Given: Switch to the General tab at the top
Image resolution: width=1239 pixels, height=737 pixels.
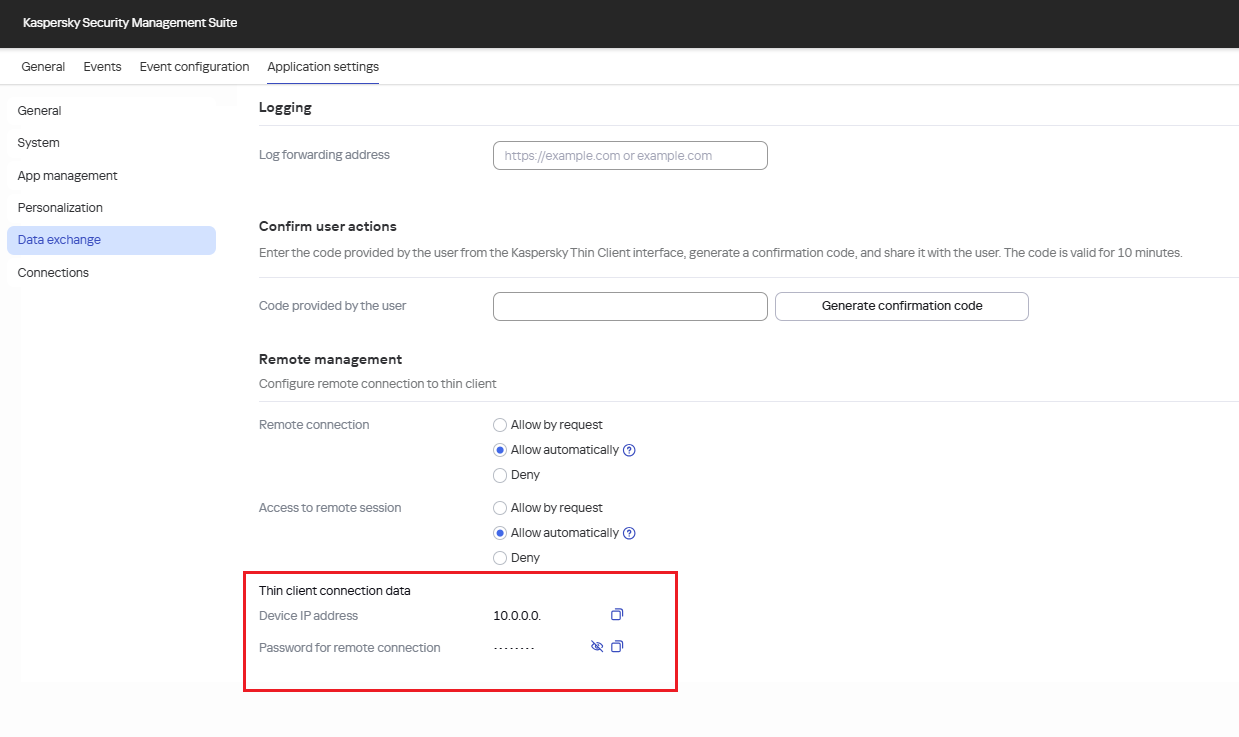Looking at the screenshot, I should [x=43, y=66].
